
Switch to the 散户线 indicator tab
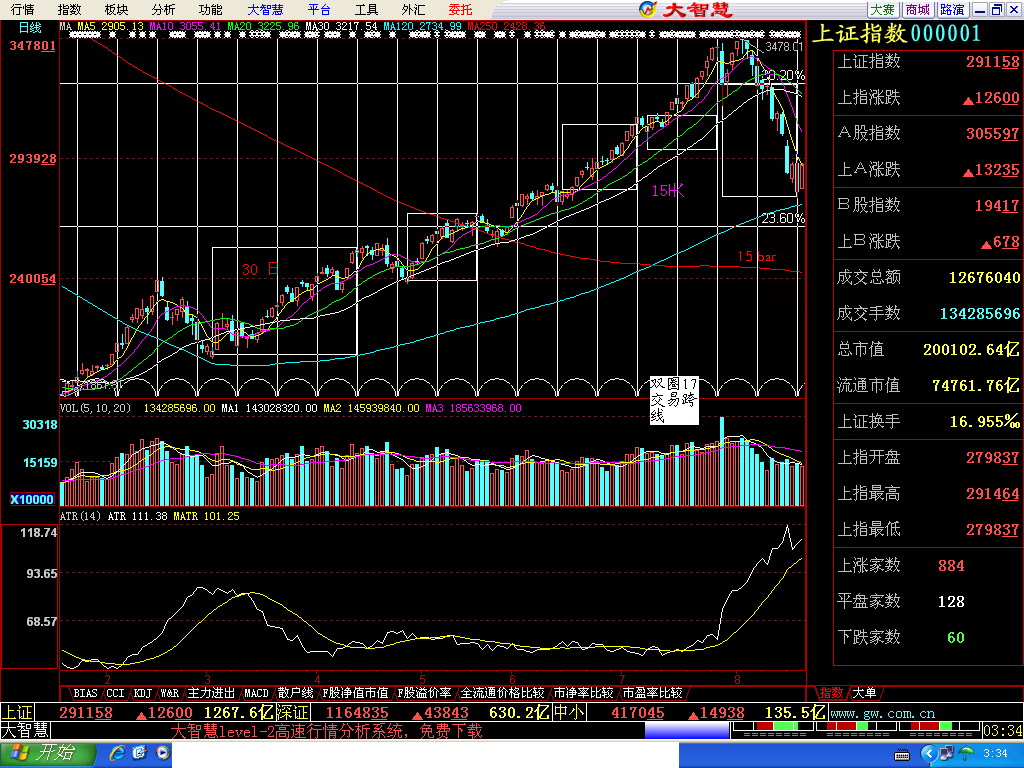click(295, 693)
